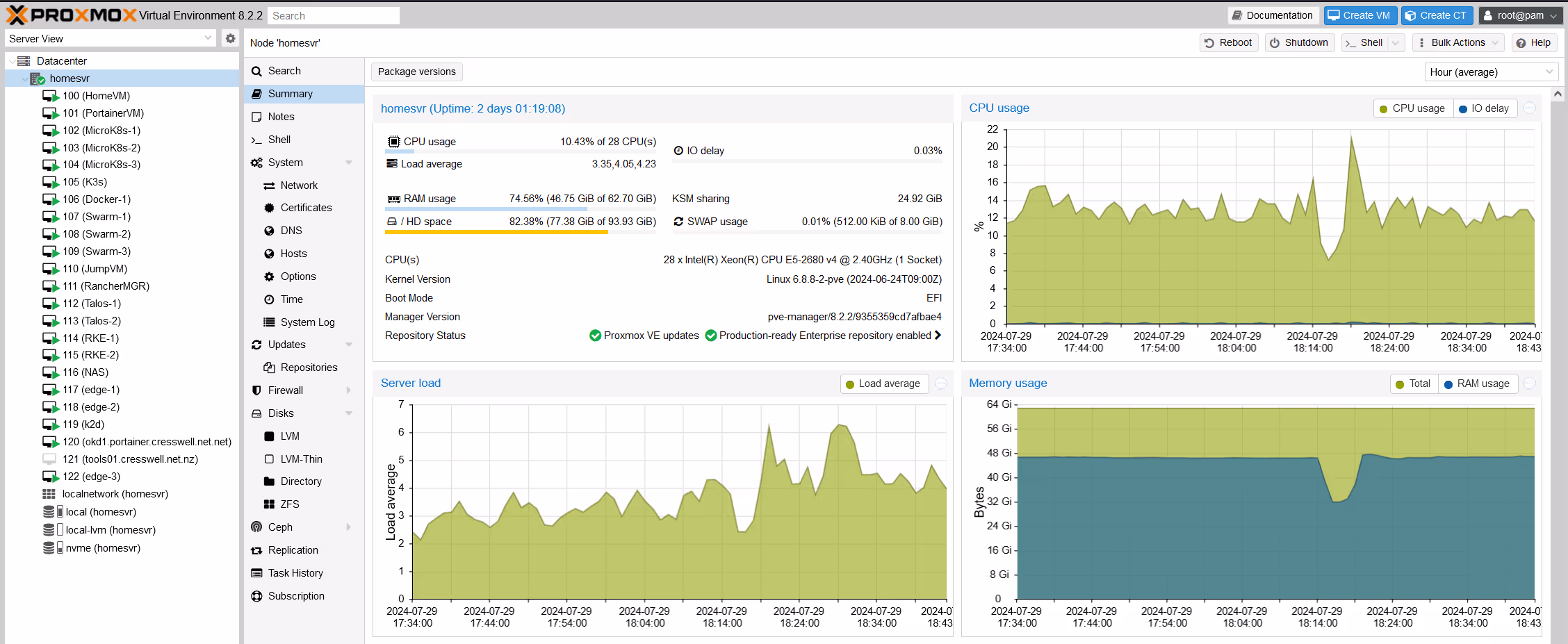Click the Ceph spiral icon

(256, 527)
